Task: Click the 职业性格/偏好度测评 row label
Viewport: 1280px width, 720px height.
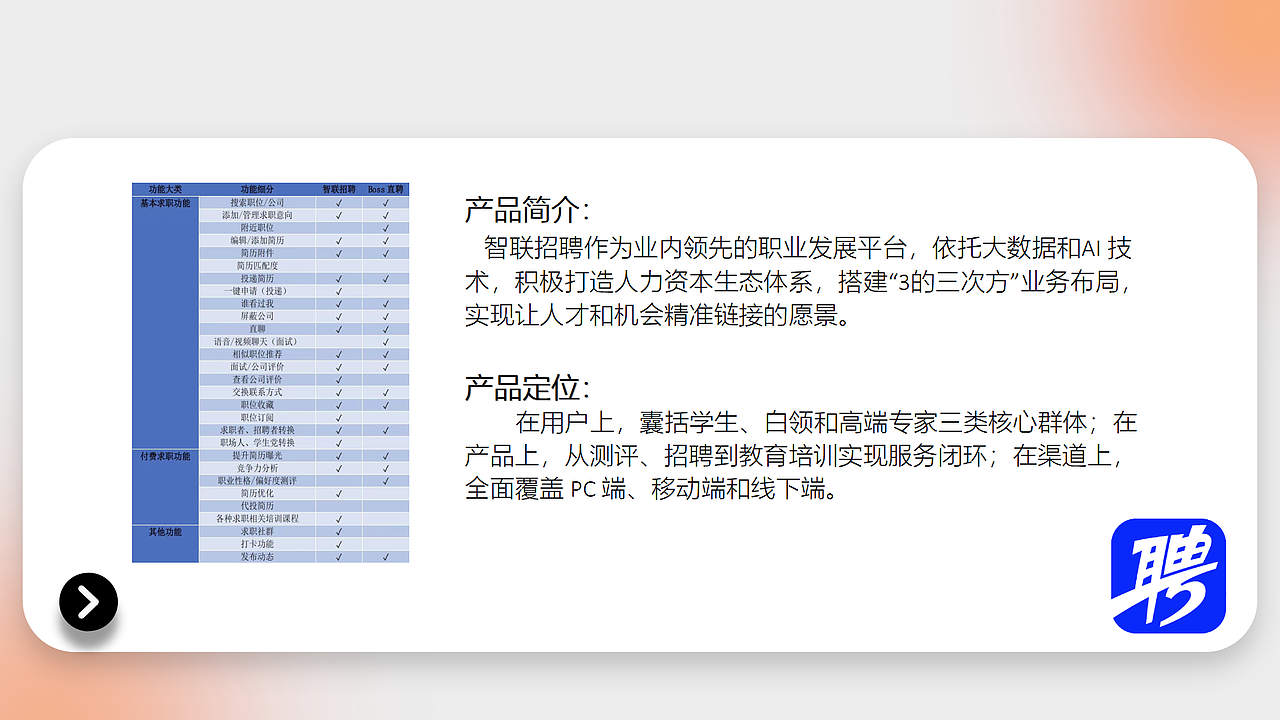Action: (x=257, y=481)
